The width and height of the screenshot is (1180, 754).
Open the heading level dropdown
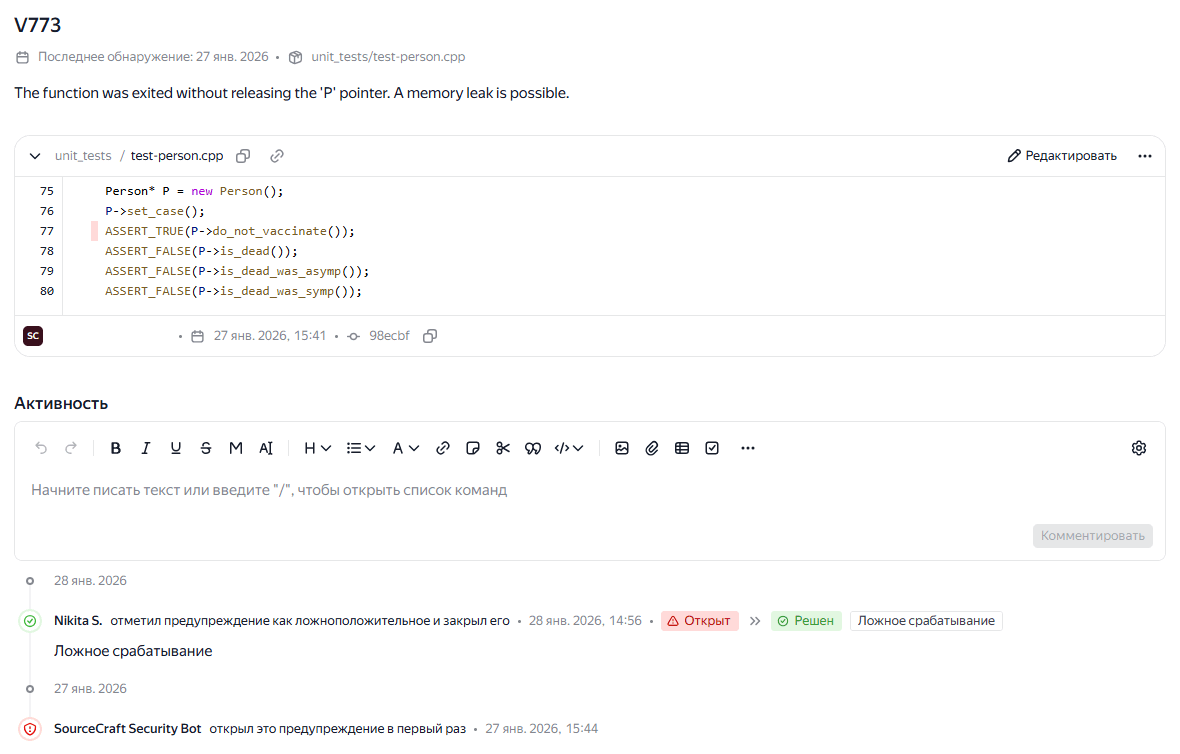point(317,448)
